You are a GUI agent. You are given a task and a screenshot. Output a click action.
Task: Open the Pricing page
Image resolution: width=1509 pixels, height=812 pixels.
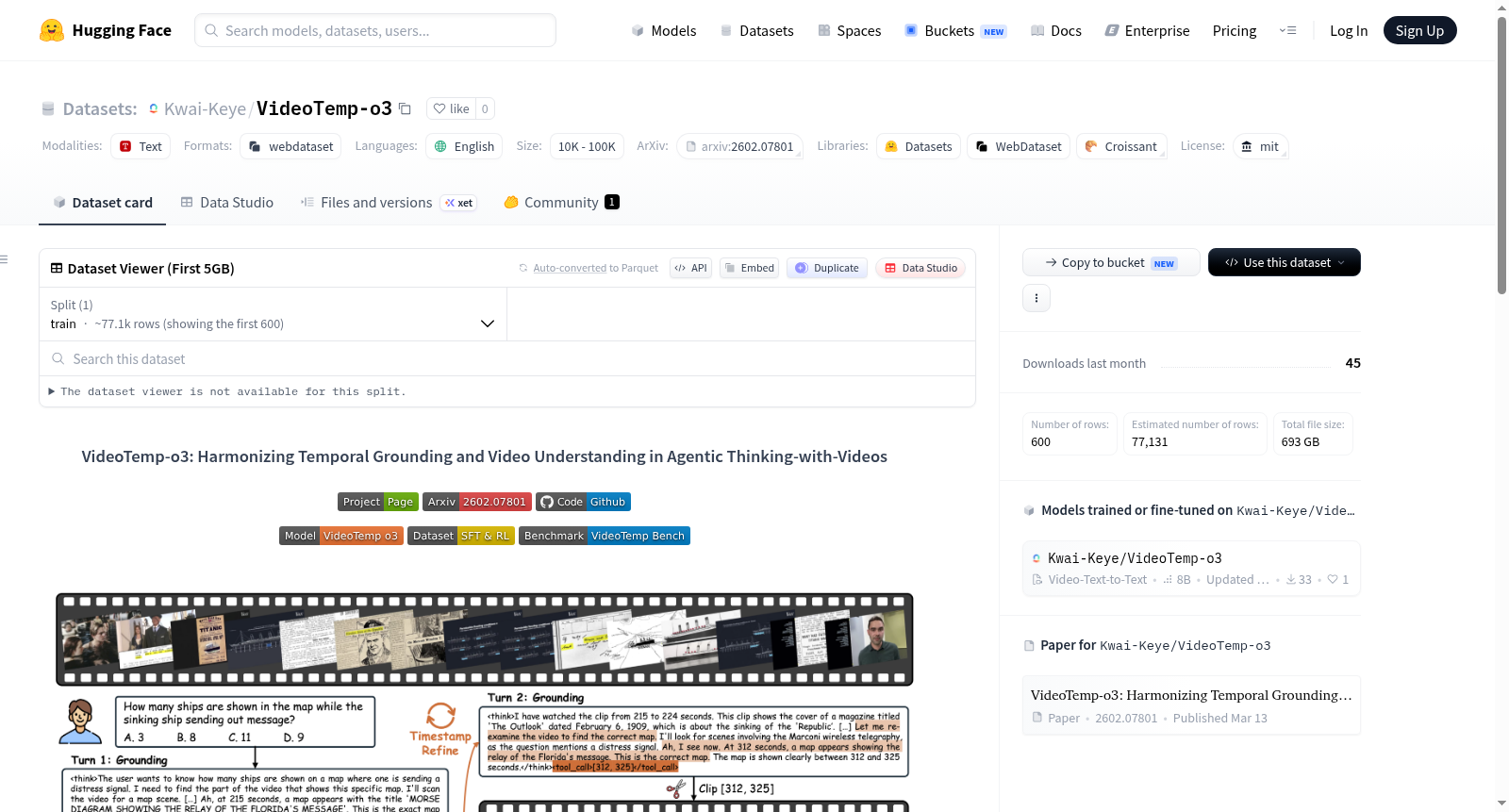1235,30
